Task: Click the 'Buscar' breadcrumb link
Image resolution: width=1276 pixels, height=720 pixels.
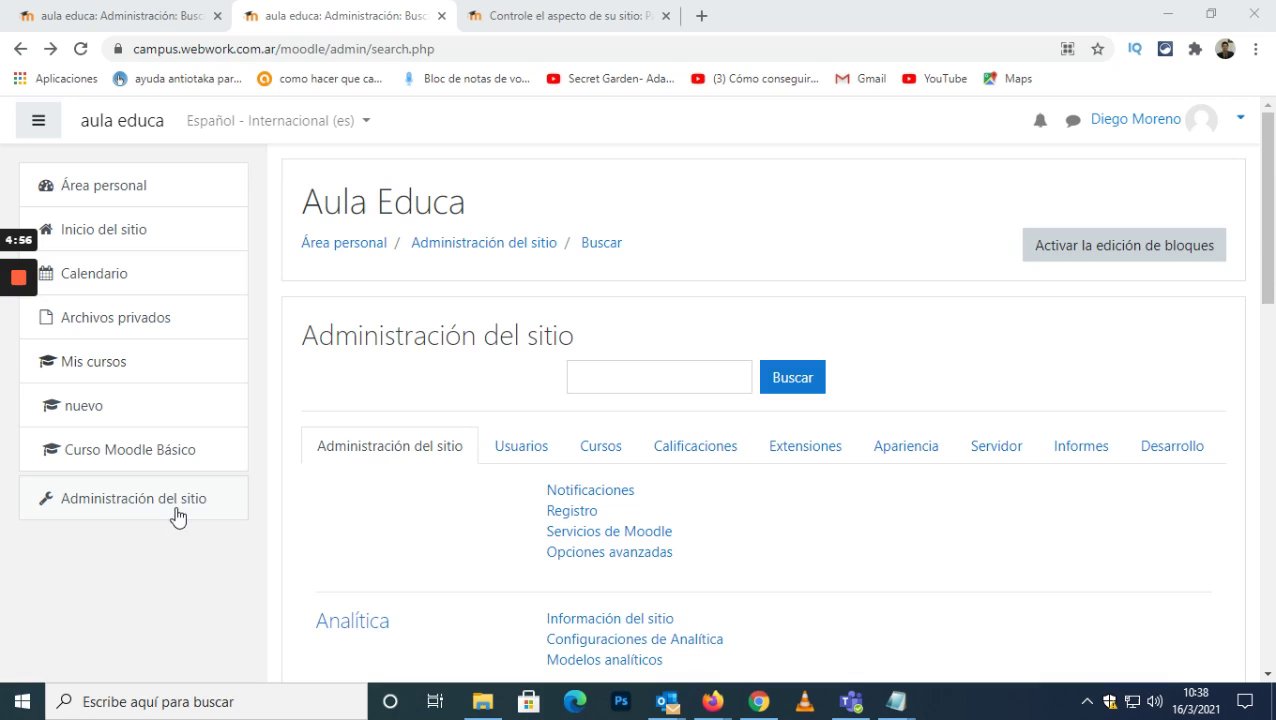Action: click(601, 242)
